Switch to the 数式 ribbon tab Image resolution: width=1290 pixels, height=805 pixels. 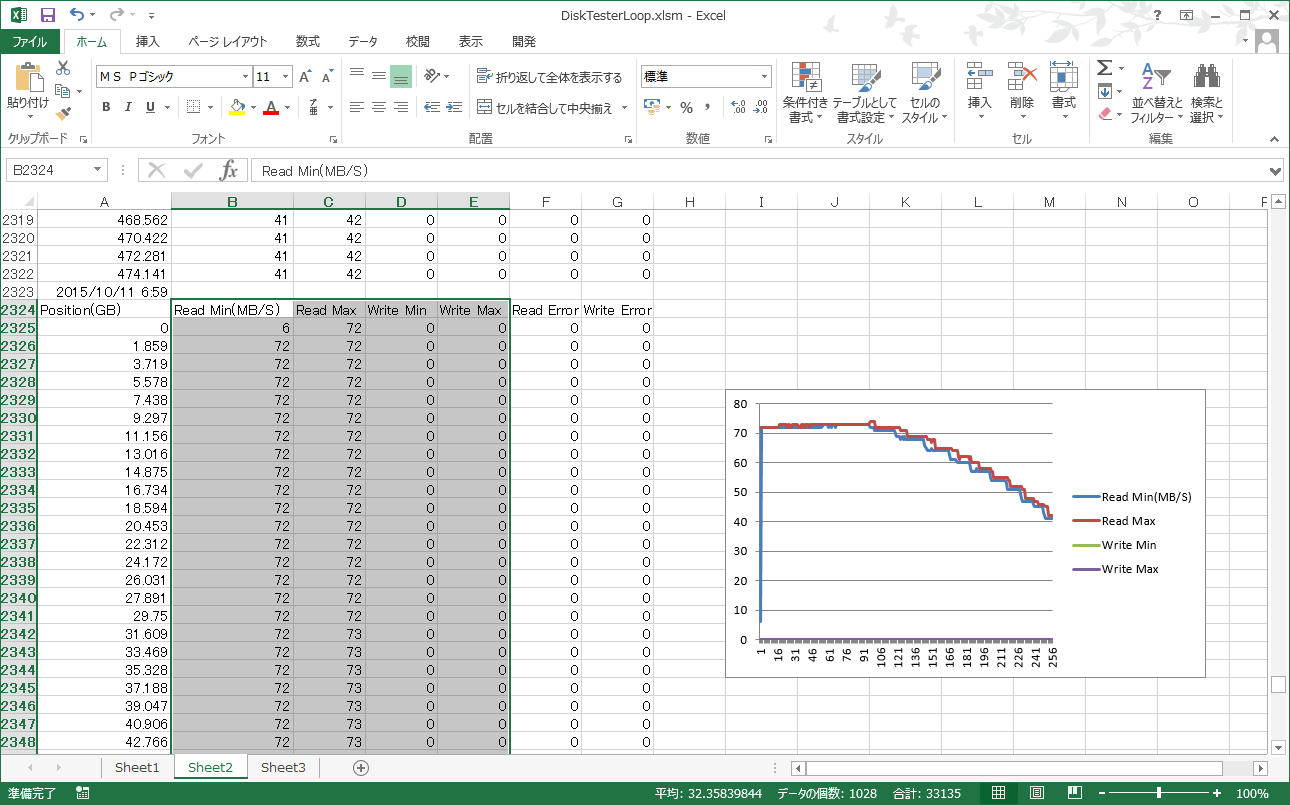coord(308,41)
